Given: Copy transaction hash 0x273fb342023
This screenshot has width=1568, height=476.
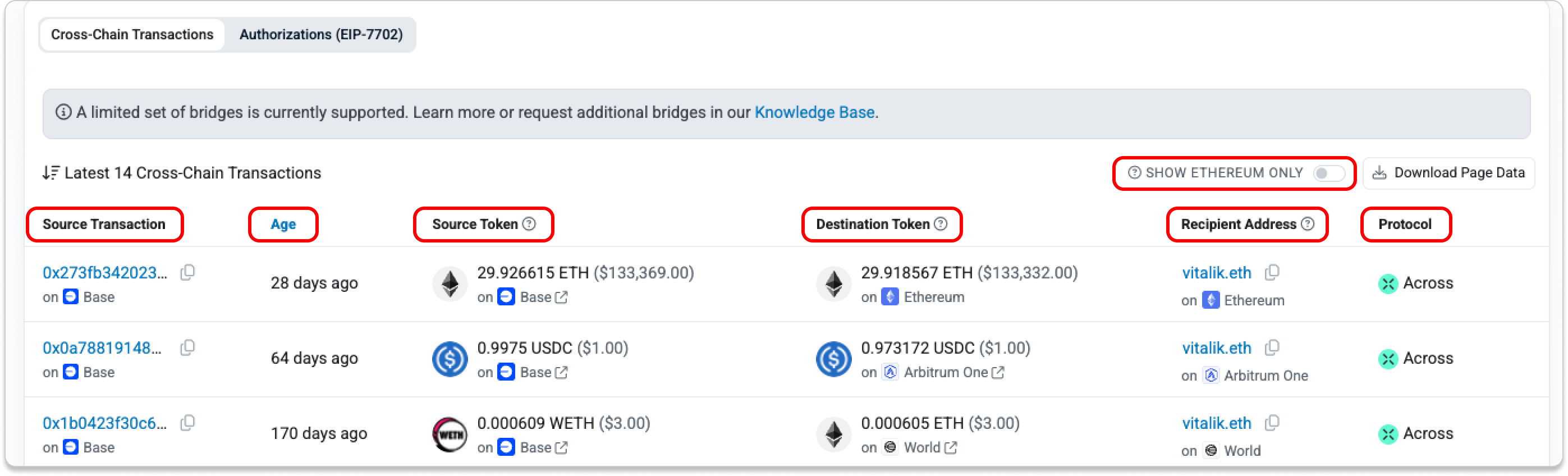Looking at the screenshot, I should point(187,273).
